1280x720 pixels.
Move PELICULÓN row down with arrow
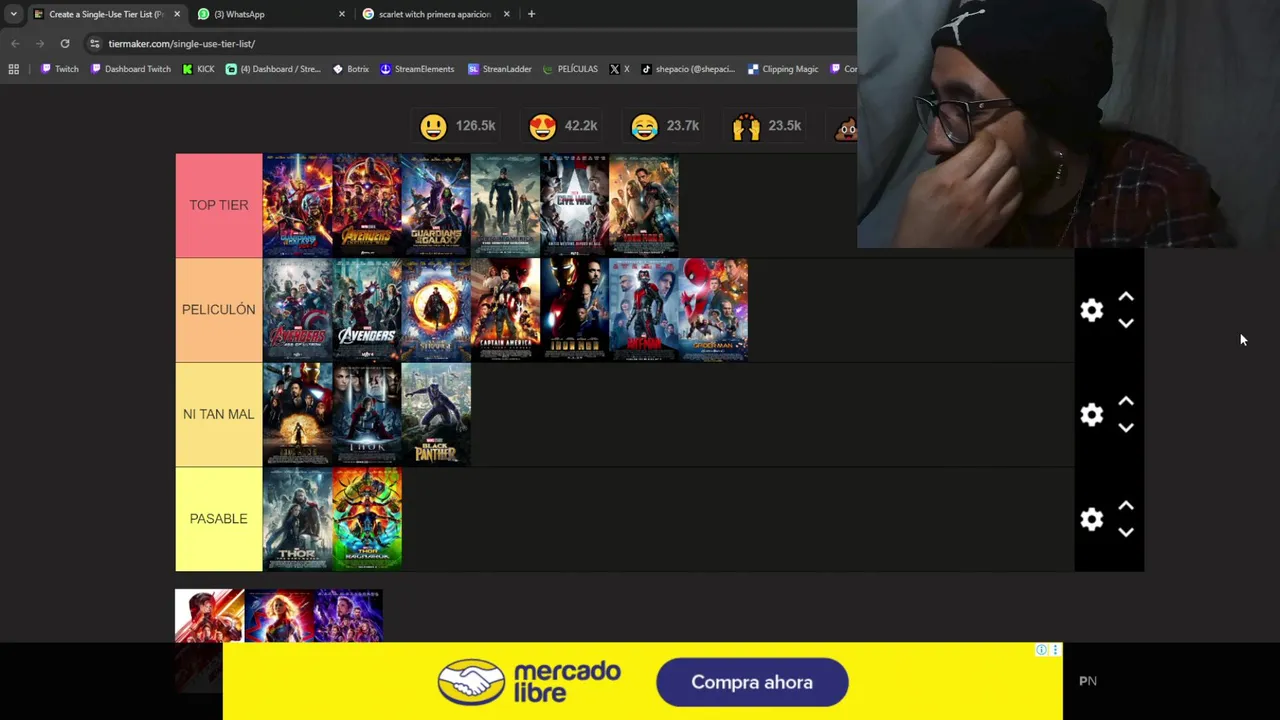pos(1126,323)
